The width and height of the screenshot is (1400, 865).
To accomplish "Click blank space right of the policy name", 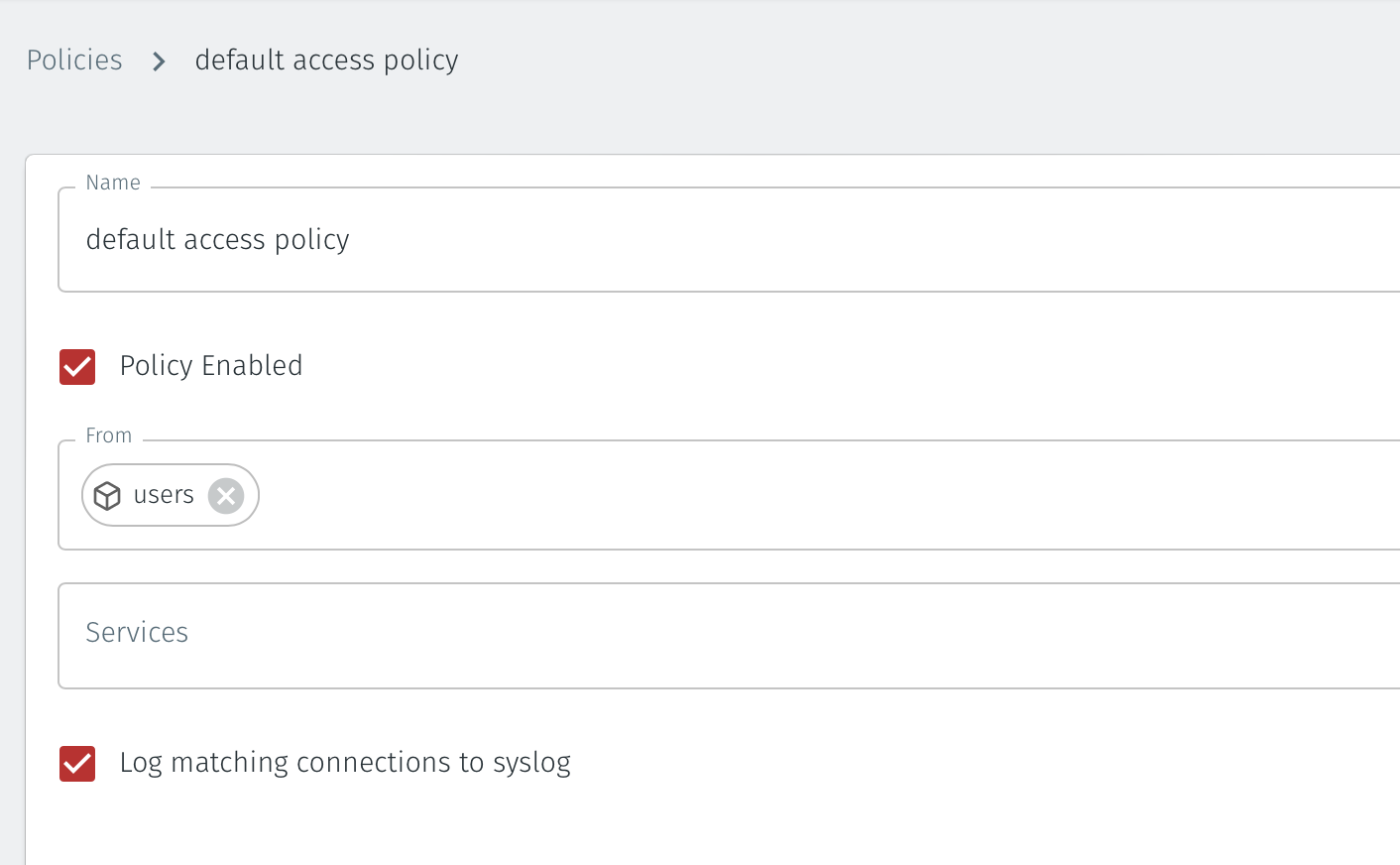I will 843,240.
